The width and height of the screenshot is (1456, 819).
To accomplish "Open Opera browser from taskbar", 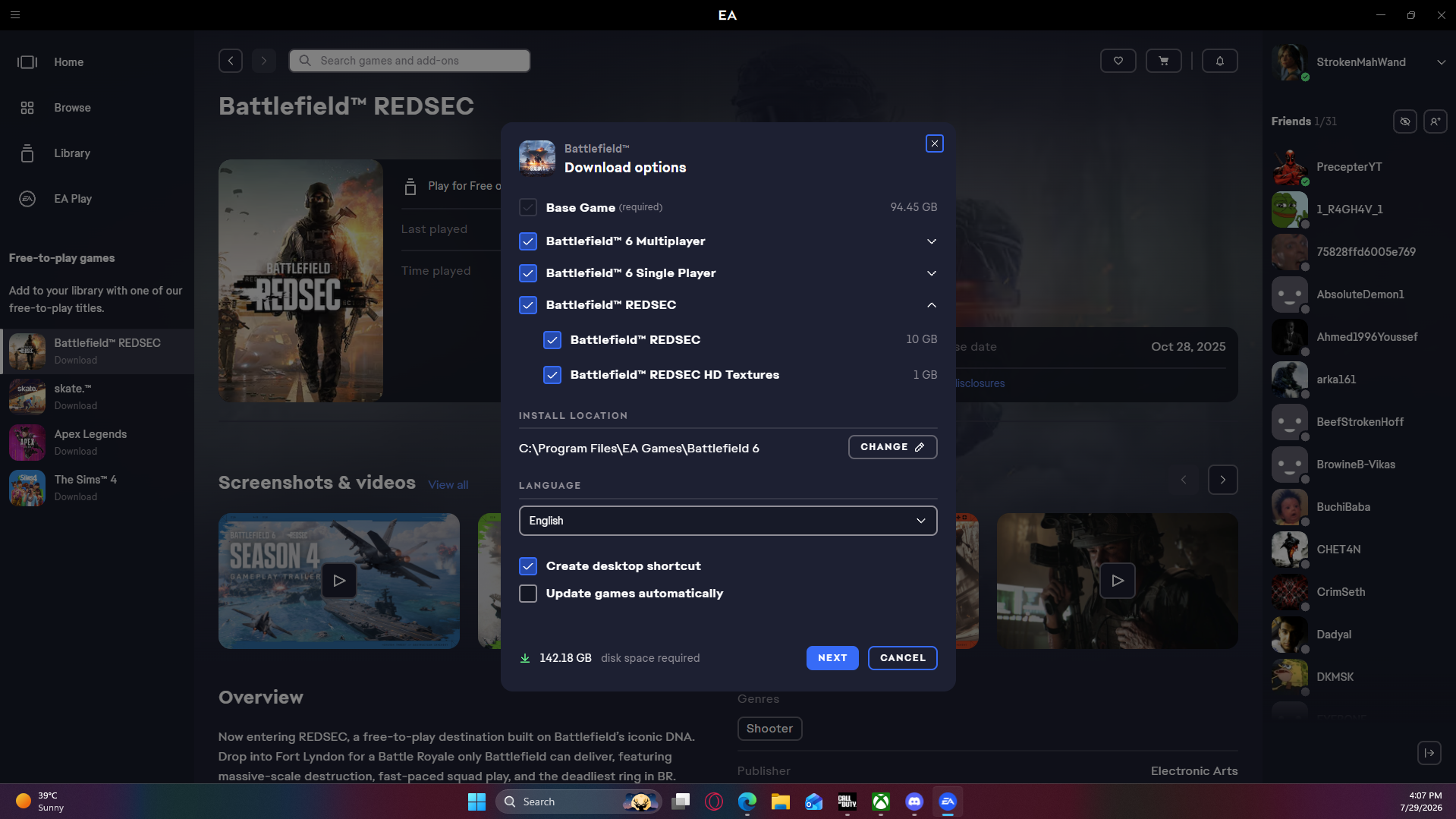I will [714, 802].
